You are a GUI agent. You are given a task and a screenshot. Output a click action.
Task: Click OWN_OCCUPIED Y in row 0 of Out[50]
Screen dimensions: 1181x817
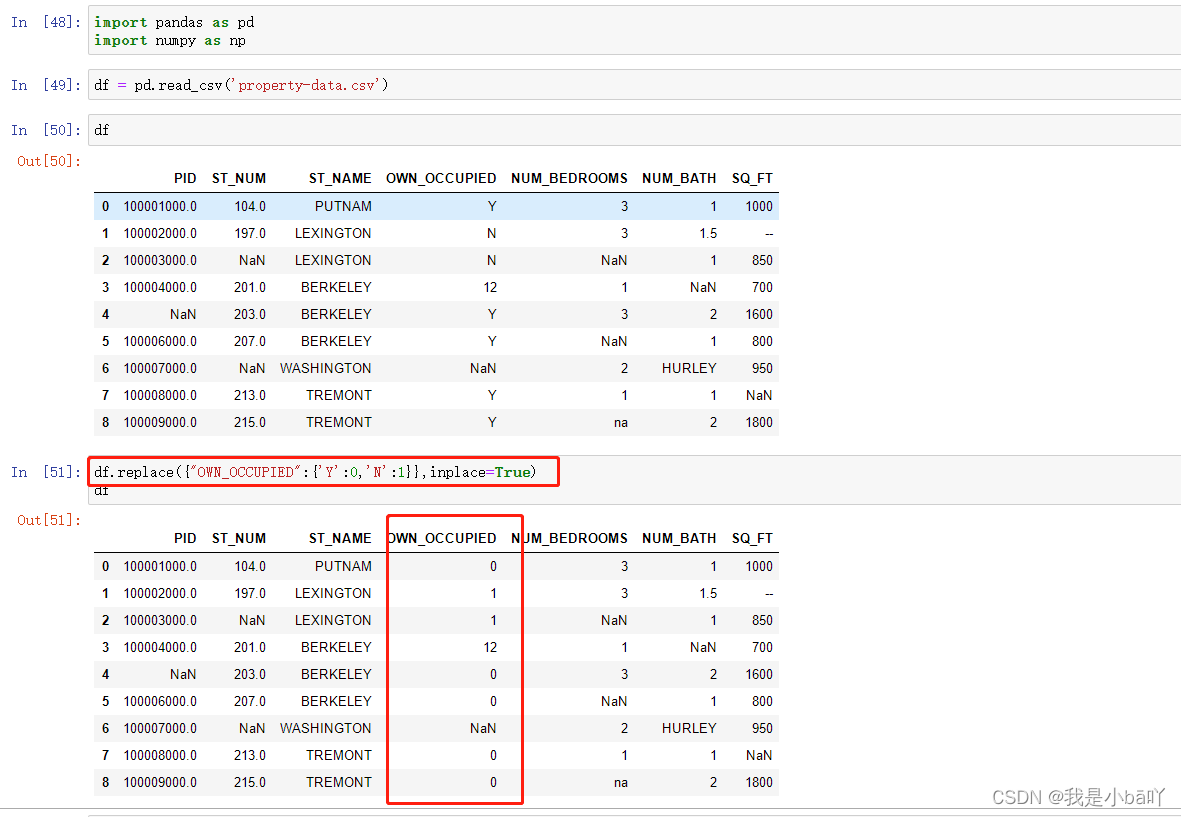pos(492,206)
